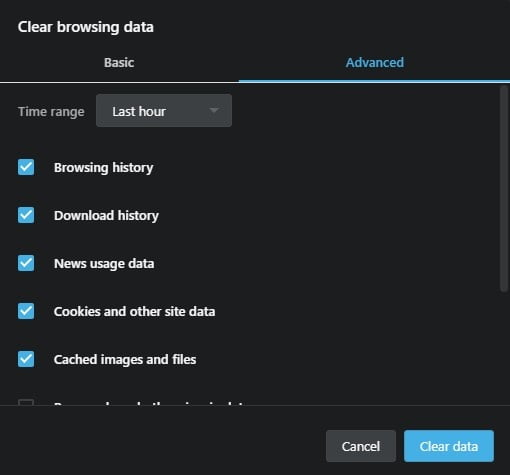Untick the Download history checkbox
Viewport: 510px width, 475px height.
tap(26, 215)
